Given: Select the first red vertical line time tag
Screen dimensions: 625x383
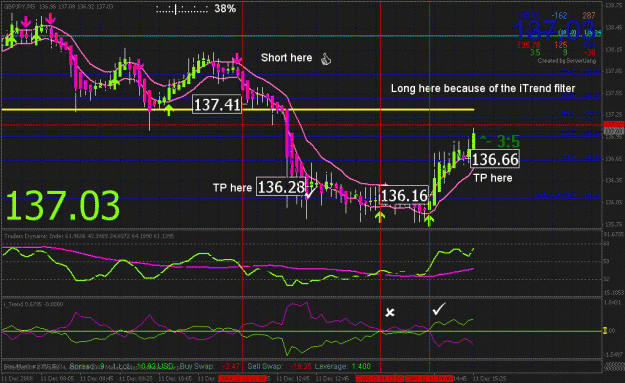Looking at the screenshot, I should 242,378.
